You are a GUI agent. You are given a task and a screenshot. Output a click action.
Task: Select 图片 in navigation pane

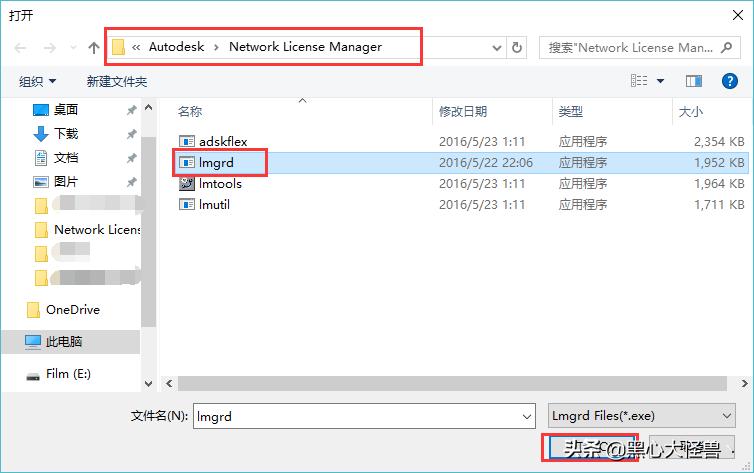point(66,181)
